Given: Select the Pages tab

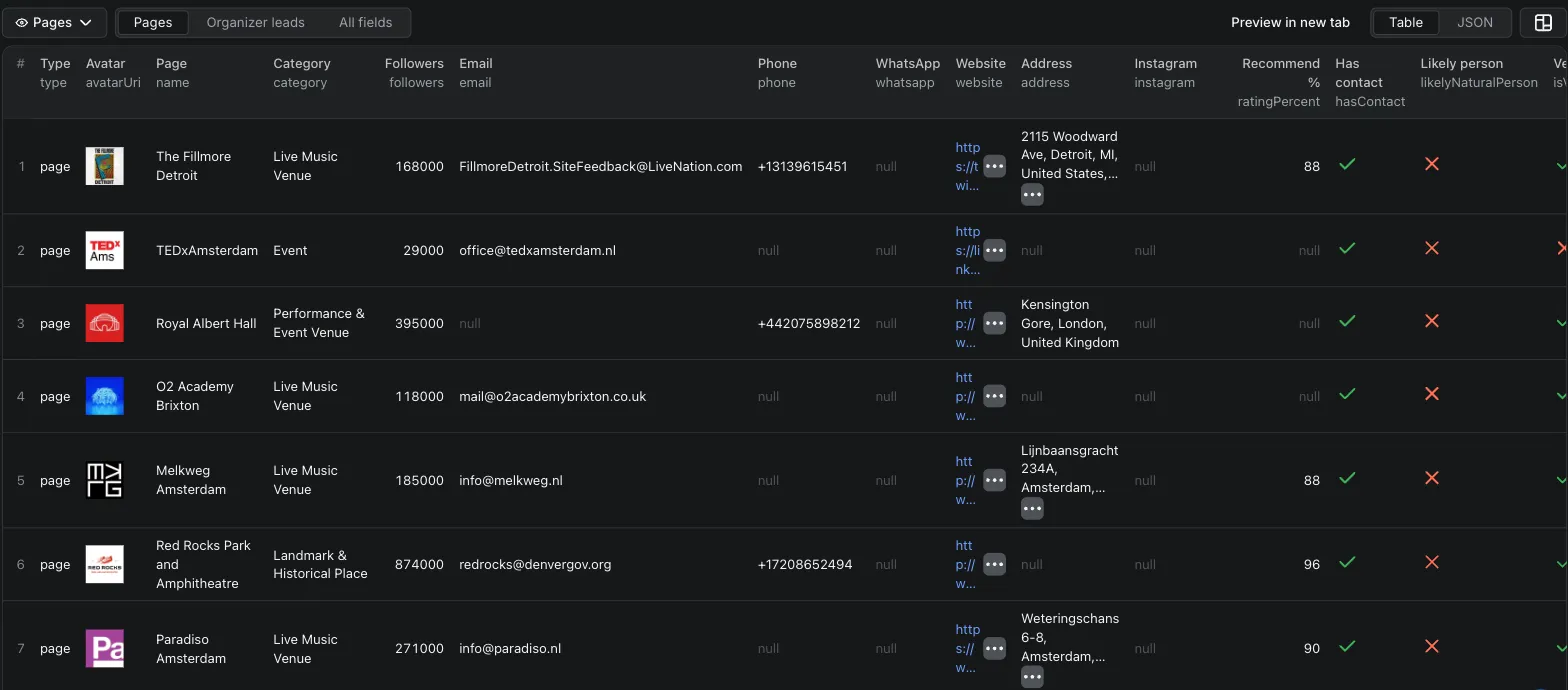Looking at the screenshot, I should 153,22.
